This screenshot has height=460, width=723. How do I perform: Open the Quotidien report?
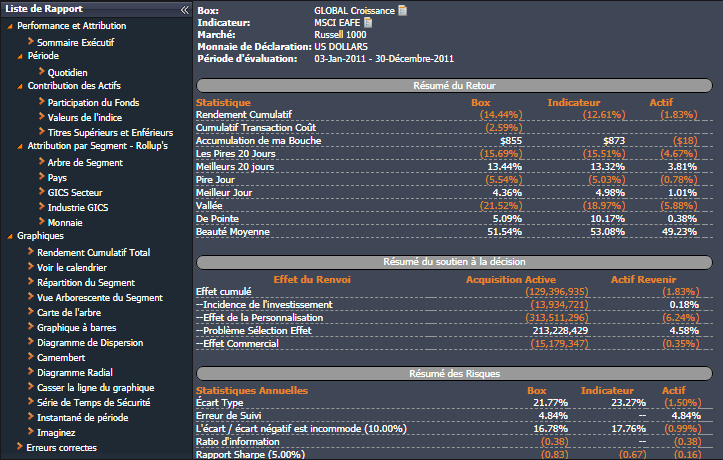(x=67, y=72)
